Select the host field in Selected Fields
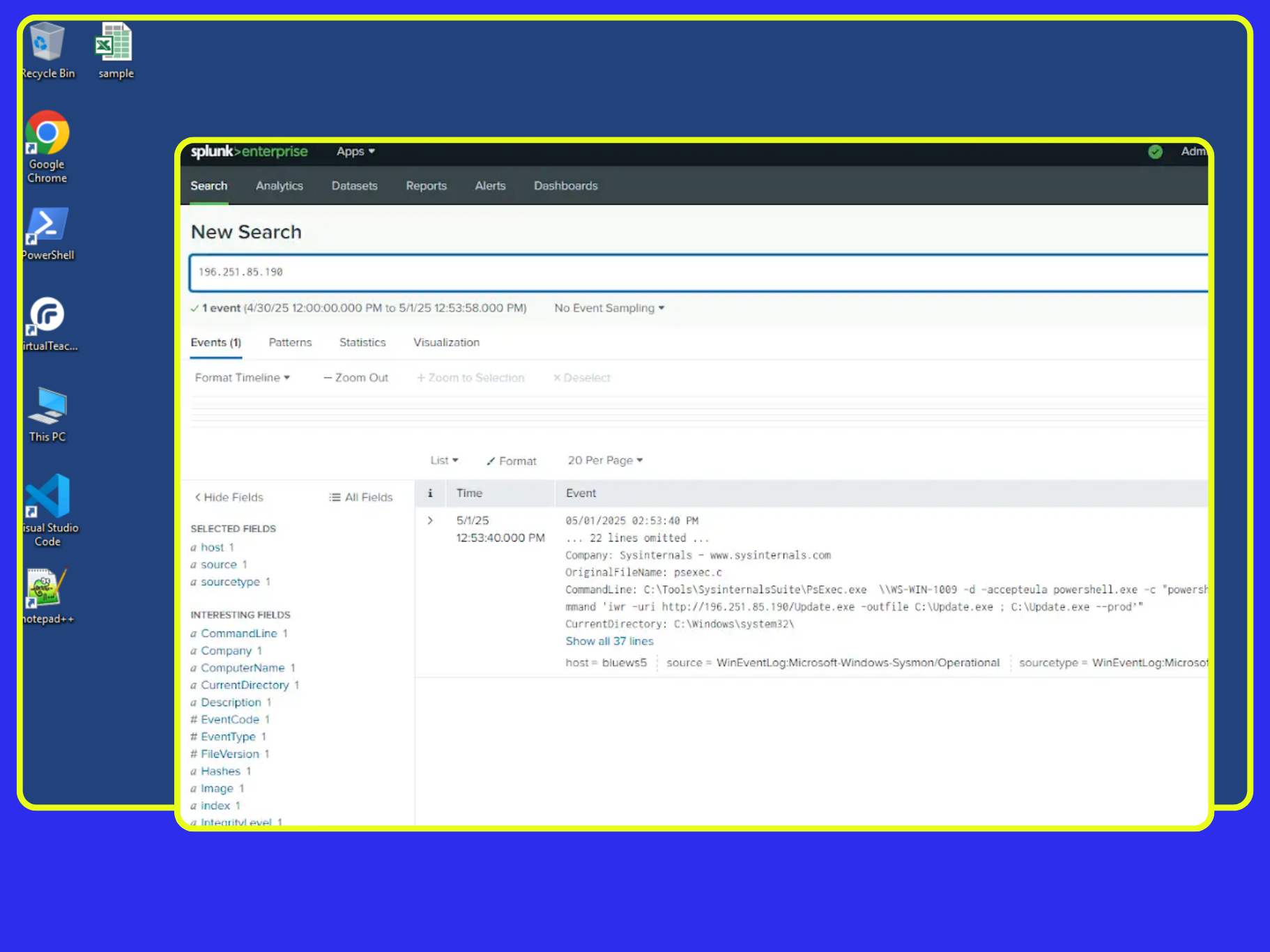The image size is (1270, 952). tap(213, 547)
